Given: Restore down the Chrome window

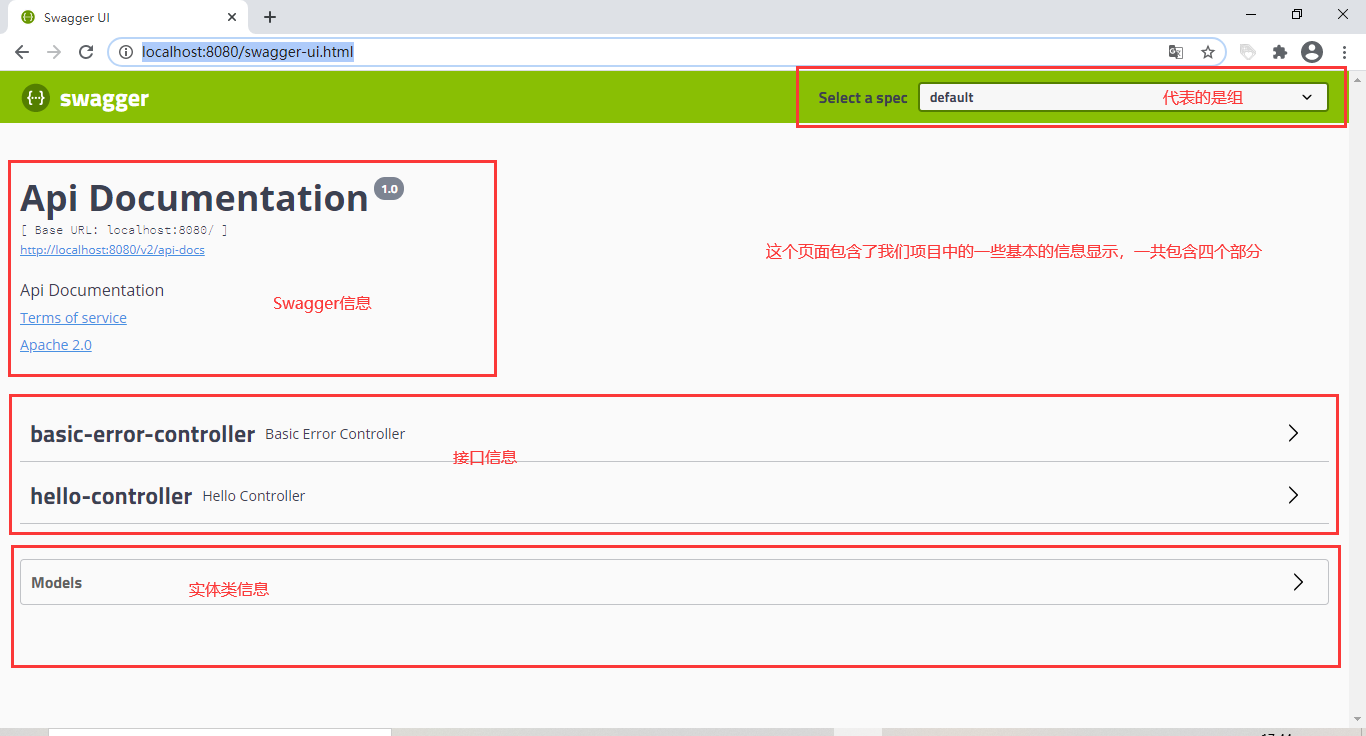Looking at the screenshot, I should coord(1297,14).
